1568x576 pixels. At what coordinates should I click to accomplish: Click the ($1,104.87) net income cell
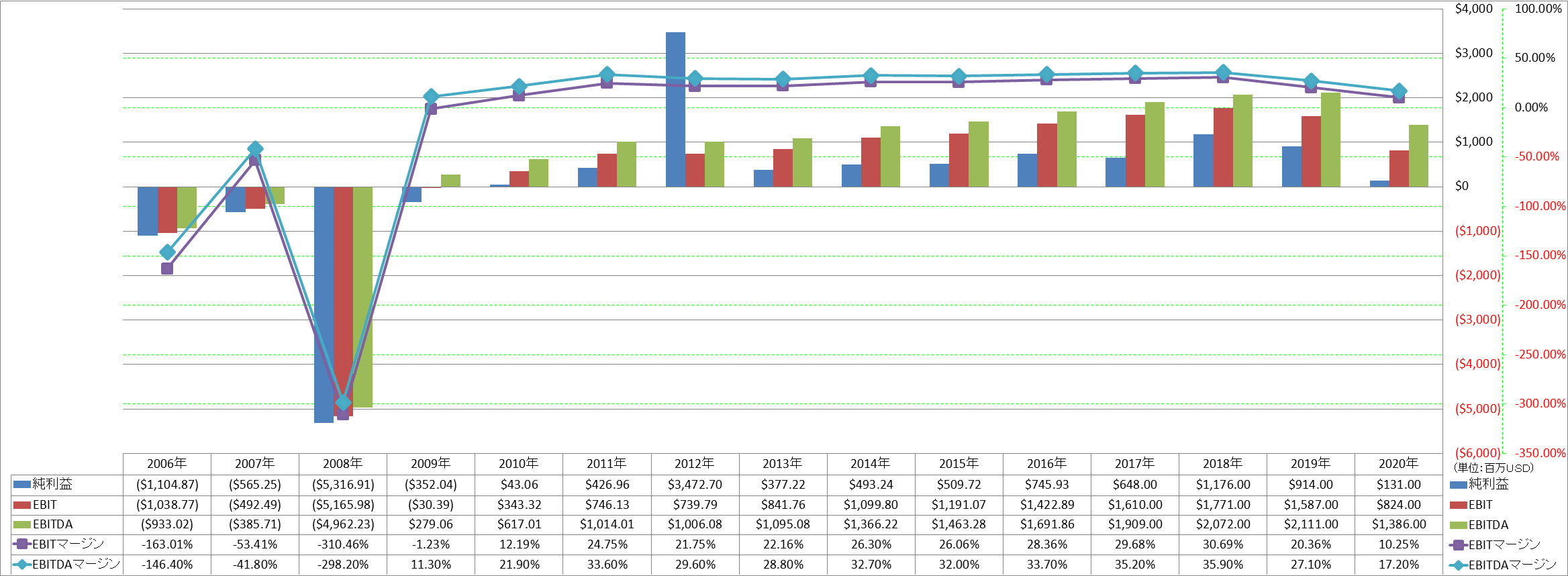(x=167, y=485)
